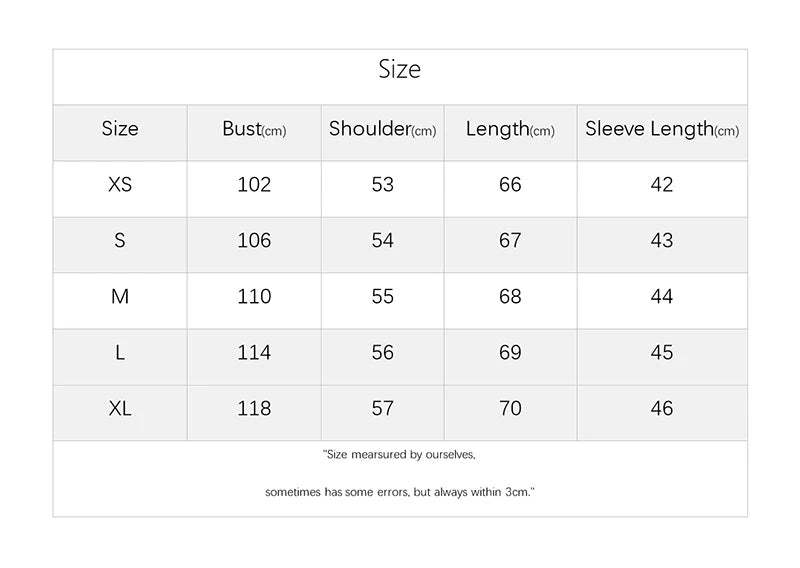Click the "Size" title at the top
The image size is (800, 568).
400,69
